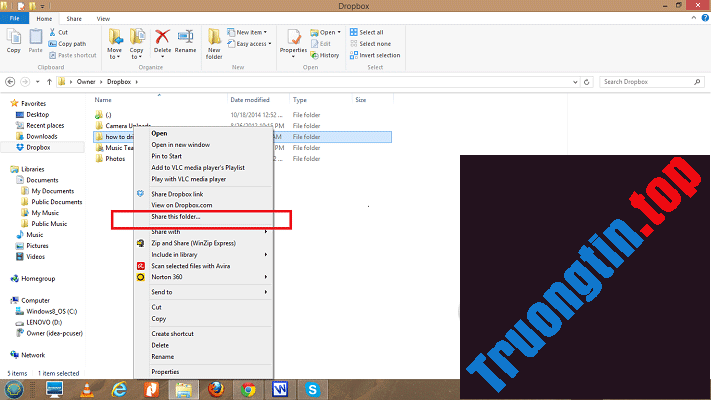Open recent locations dropdown arrow

pyautogui.click(x=37, y=82)
